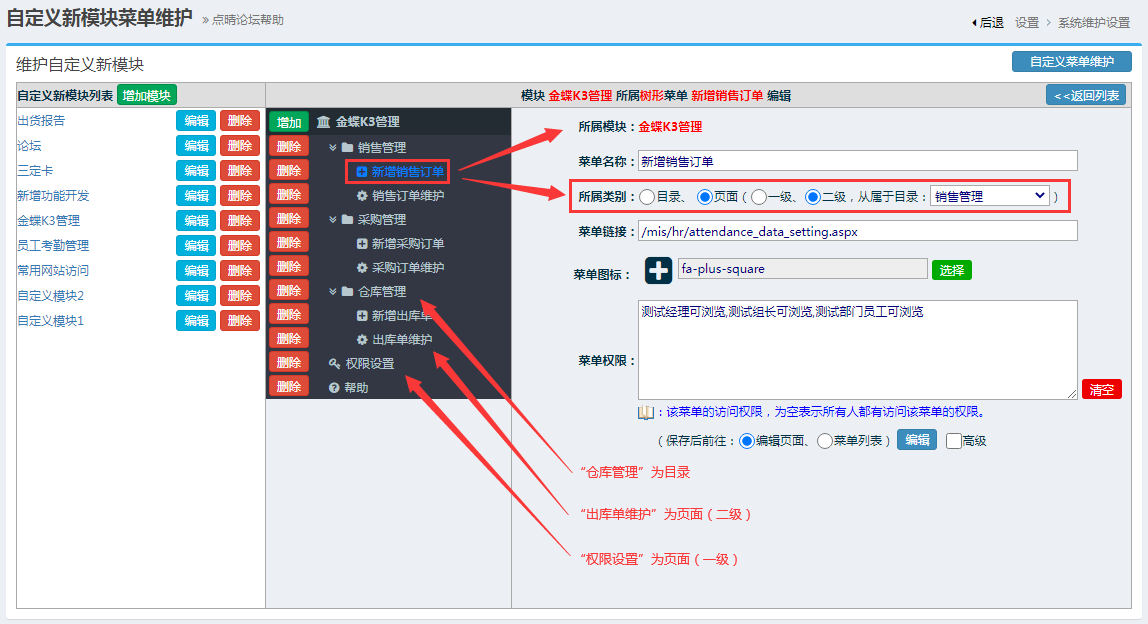1148x624 pixels.
Task: Click the 后退 link text
Action: click(x=992, y=23)
